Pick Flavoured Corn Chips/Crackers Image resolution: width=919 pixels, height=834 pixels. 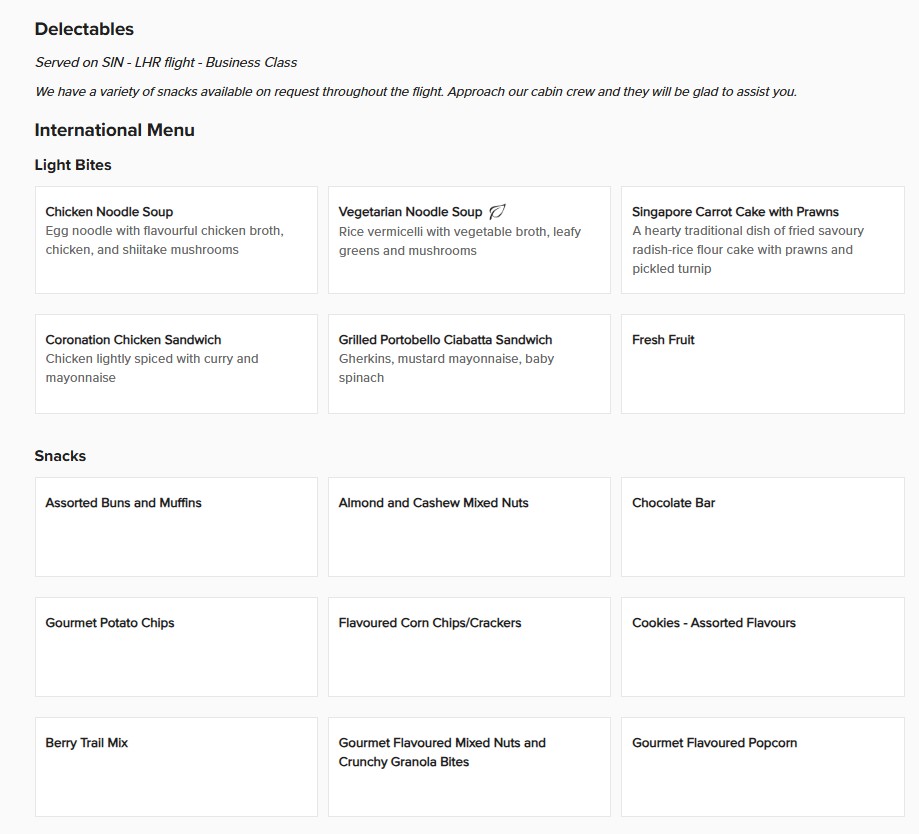click(469, 647)
